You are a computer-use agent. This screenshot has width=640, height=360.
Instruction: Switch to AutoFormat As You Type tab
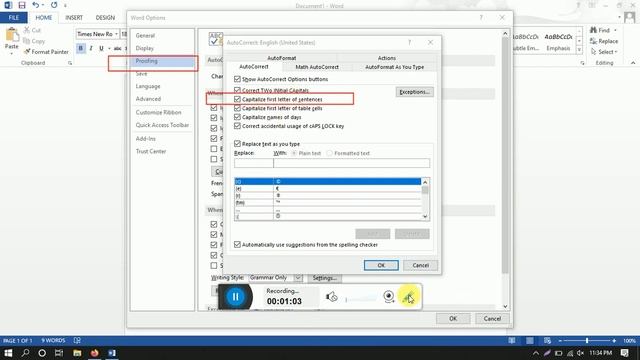394,67
